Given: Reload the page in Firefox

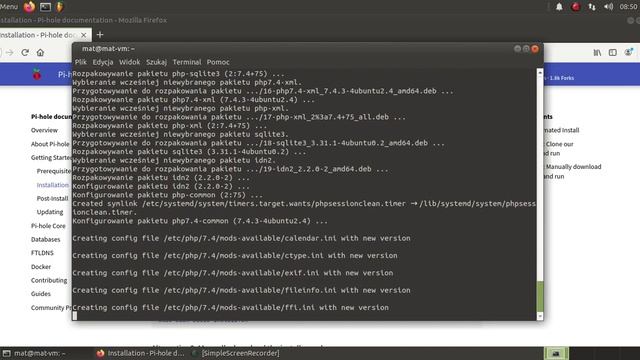Looking at the screenshot, I should [25, 52].
